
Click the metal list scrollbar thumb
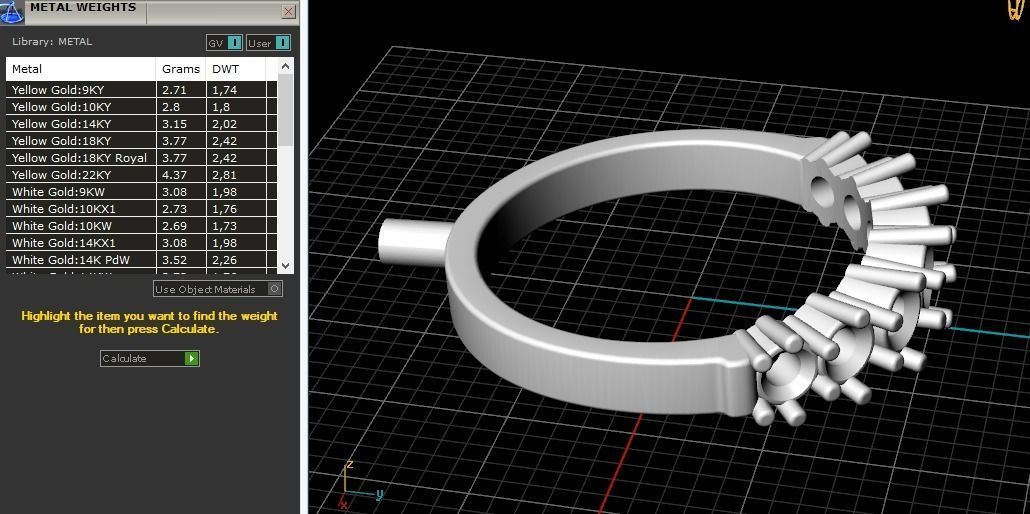(285, 109)
